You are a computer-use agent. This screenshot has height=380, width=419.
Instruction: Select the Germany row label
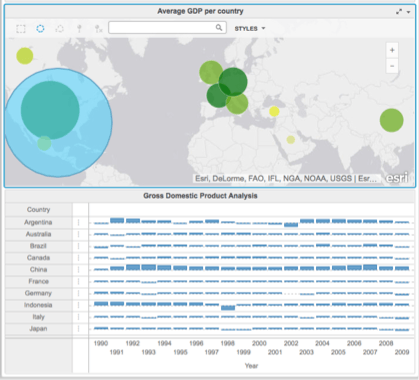click(38, 293)
